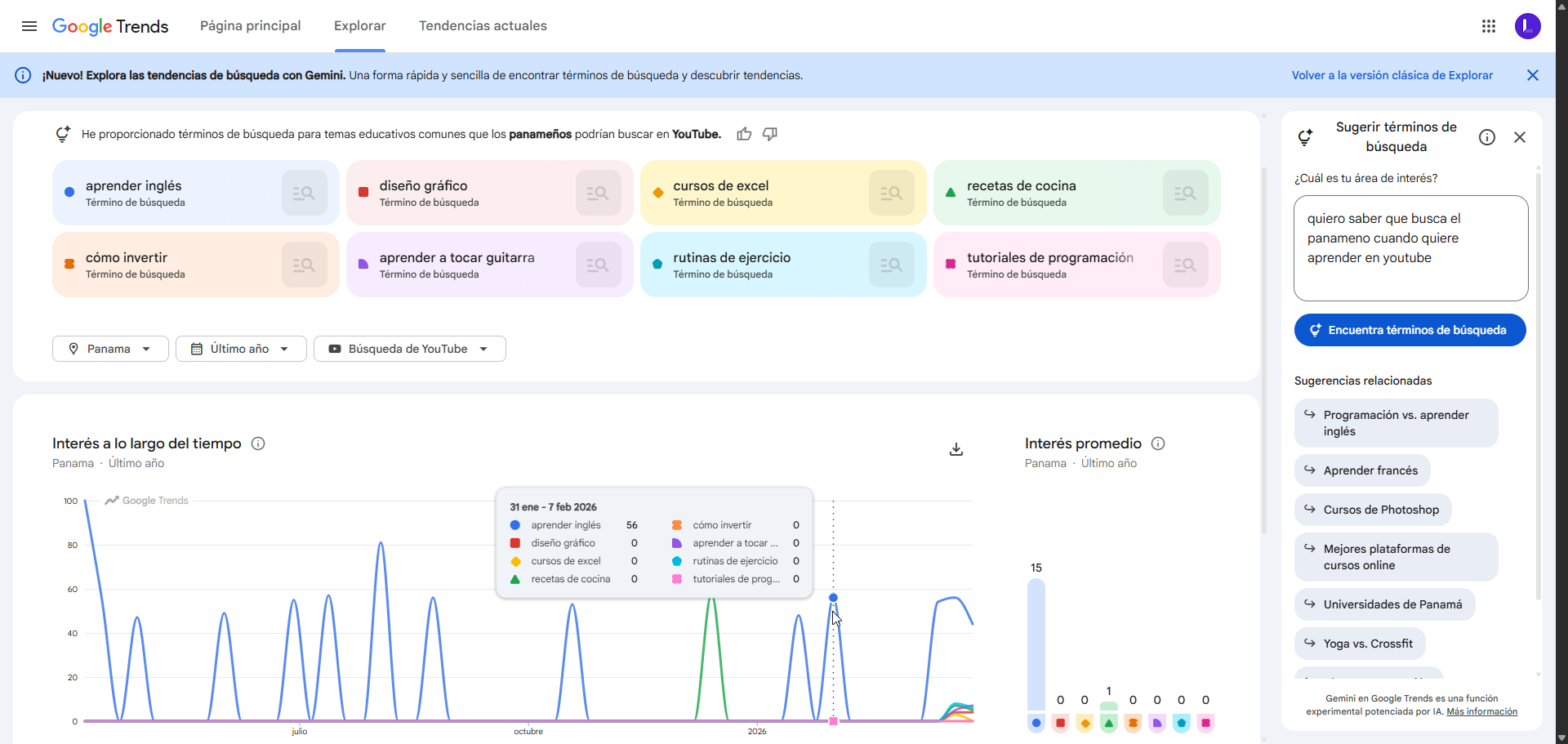Open Tendencias actuales tab
1568x744 pixels.
pos(483,26)
